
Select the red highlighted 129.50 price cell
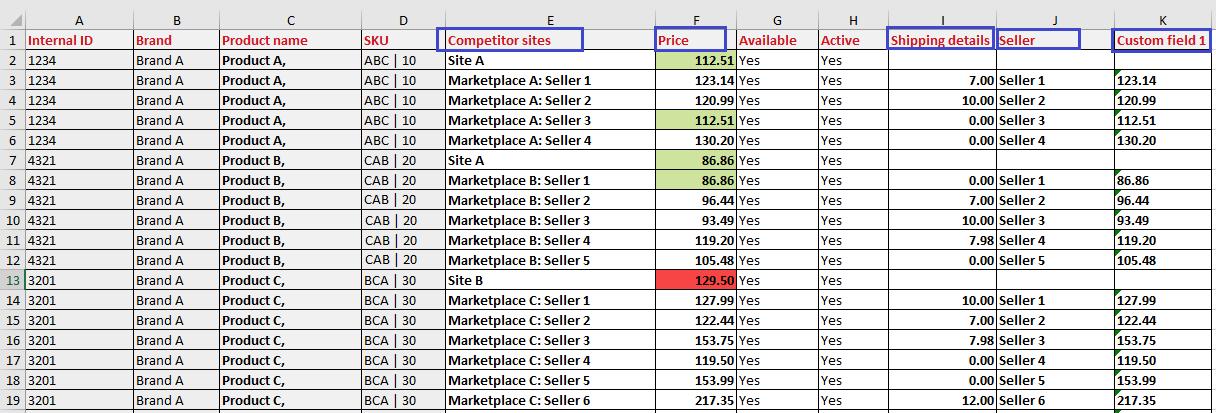click(x=696, y=280)
